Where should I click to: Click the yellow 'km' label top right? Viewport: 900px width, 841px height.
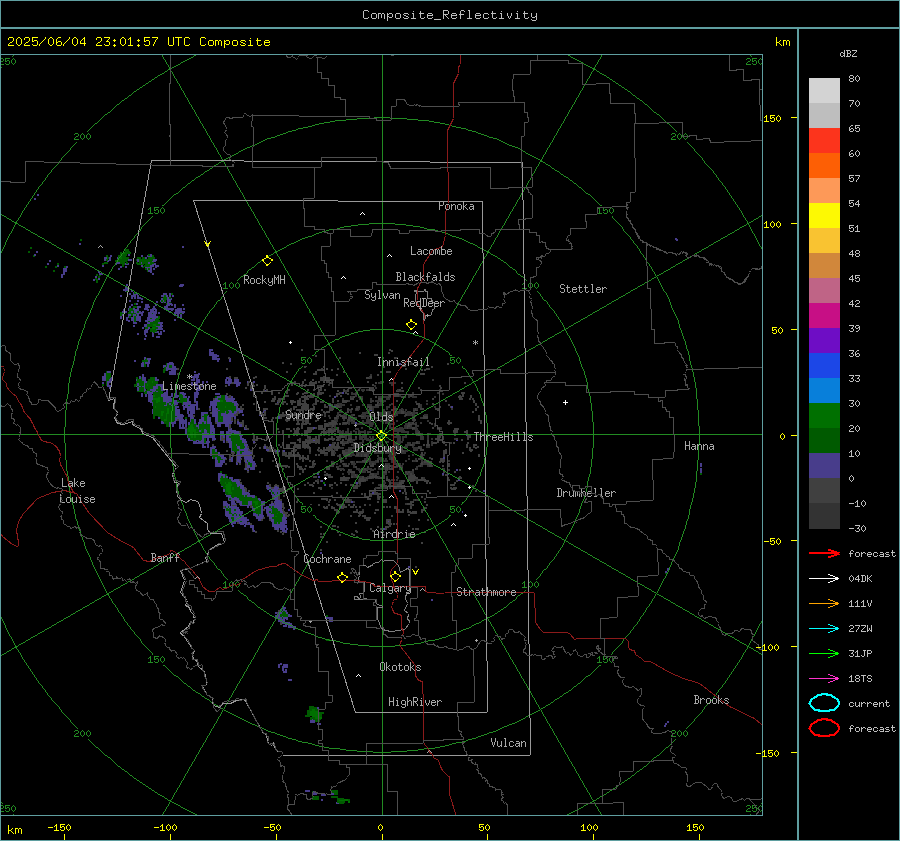(x=782, y=42)
